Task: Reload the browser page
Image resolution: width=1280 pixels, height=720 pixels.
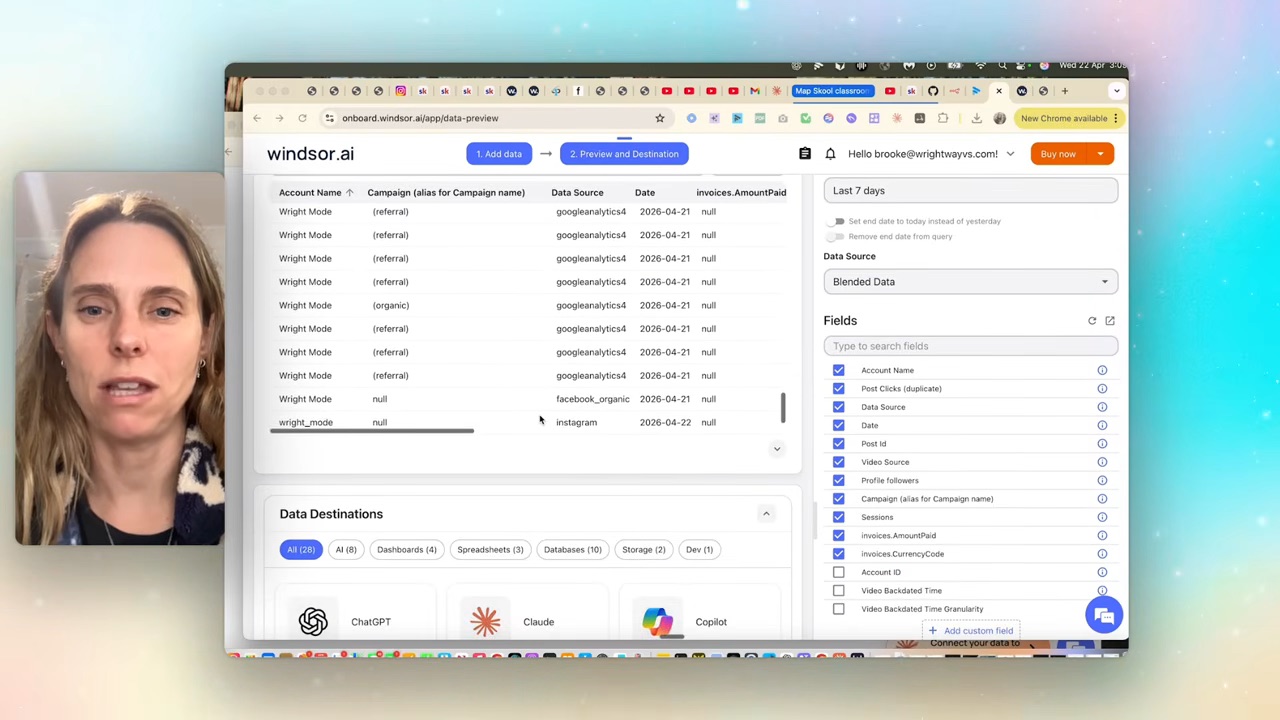Action: (302, 118)
